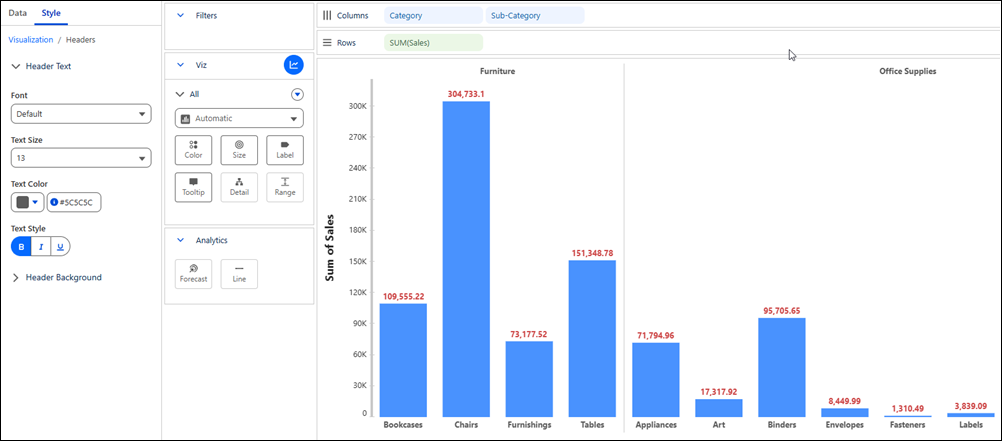Open the Range mark card
Image resolution: width=1002 pixels, height=441 pixels.
[285, 187]
